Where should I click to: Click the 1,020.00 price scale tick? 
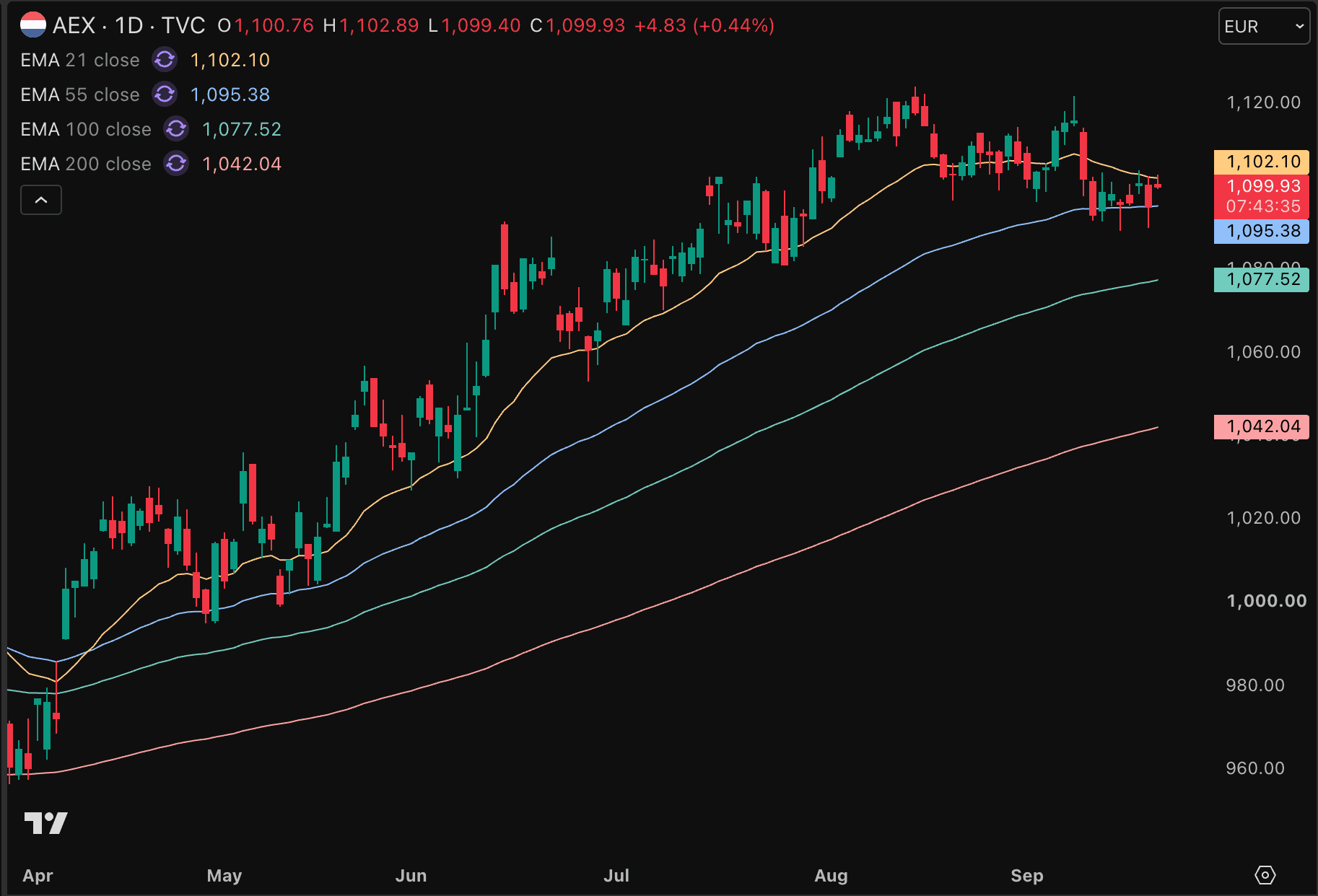tap(1263, 518)
